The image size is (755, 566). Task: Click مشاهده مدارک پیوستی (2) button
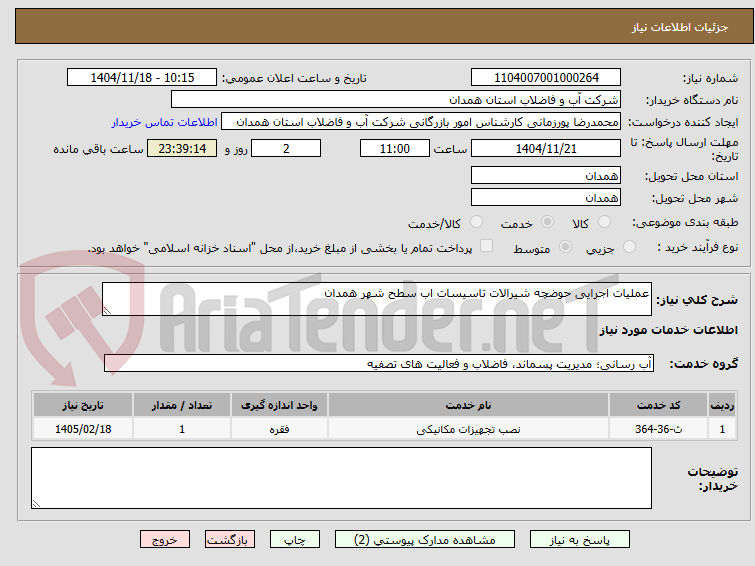425,540
